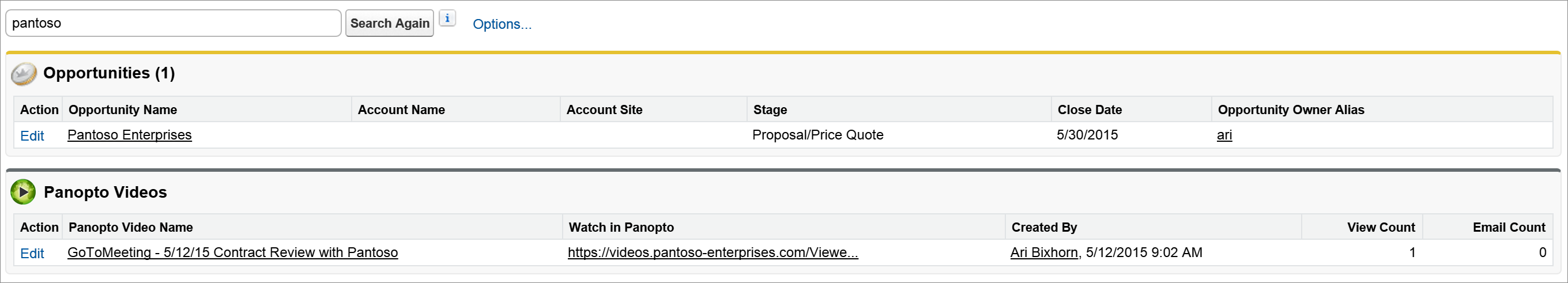1568x283 pixels.
Task: Edit the GoToMeeting Panopto video record
Action: click(x=32, y=253)
